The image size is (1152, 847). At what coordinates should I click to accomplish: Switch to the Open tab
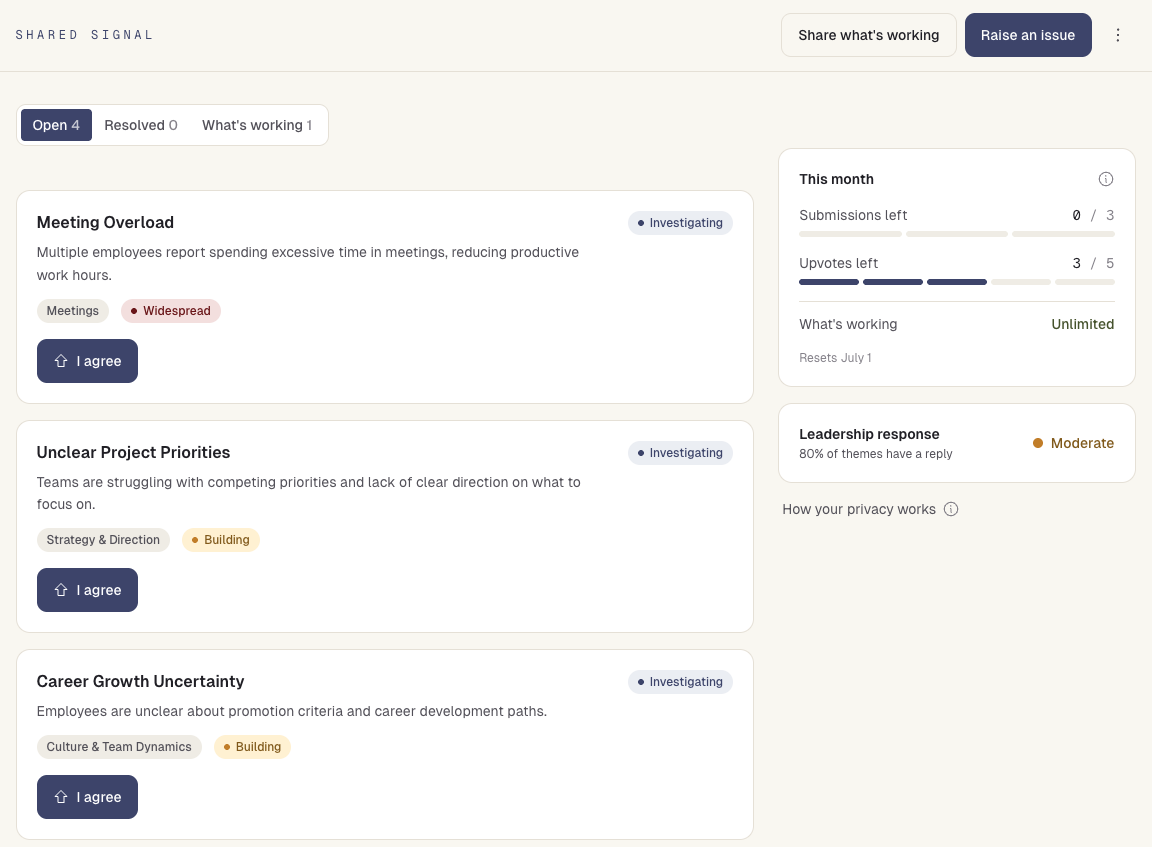point(56,125)
